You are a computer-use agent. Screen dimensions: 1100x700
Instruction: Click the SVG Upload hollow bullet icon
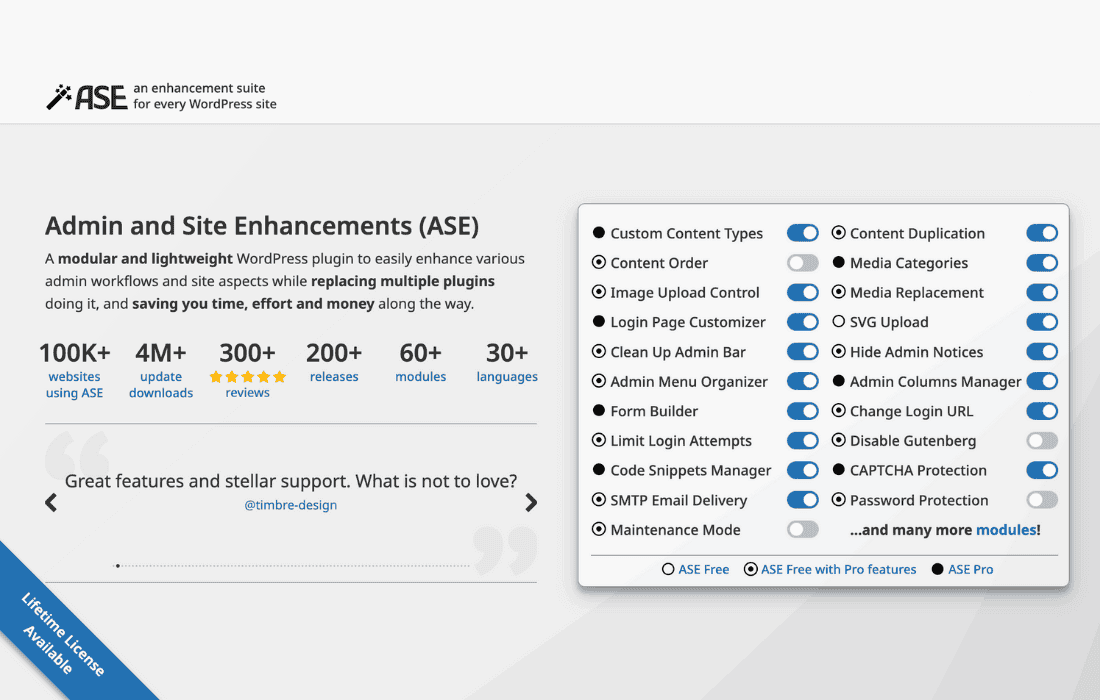tap(838, 321)
